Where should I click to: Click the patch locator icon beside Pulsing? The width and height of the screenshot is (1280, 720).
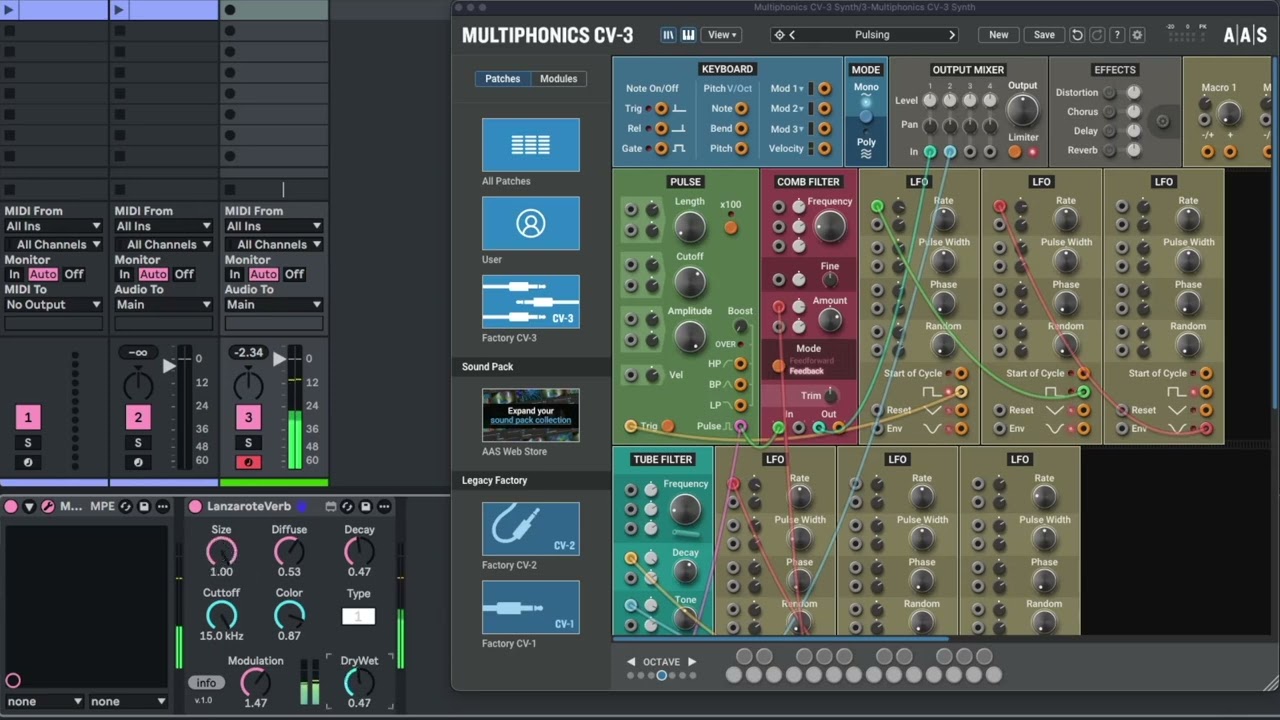[779, 35]
